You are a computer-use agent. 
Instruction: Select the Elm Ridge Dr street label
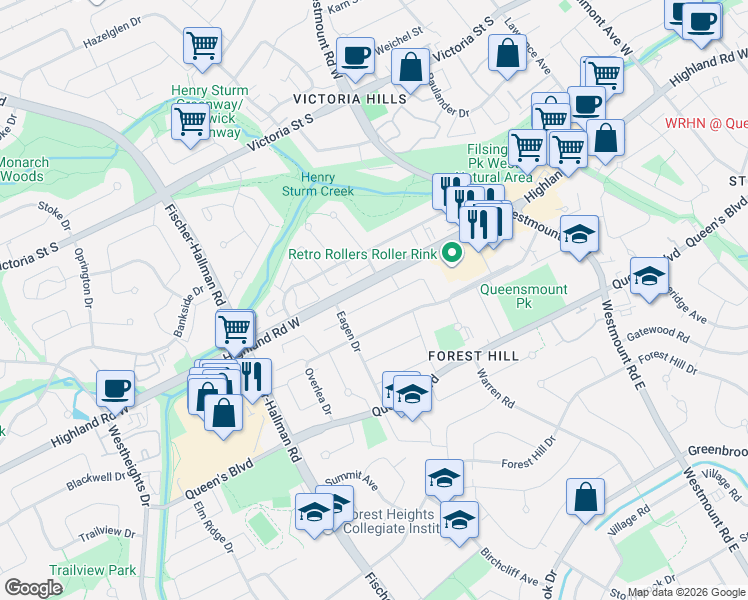[x=214, y=528]
